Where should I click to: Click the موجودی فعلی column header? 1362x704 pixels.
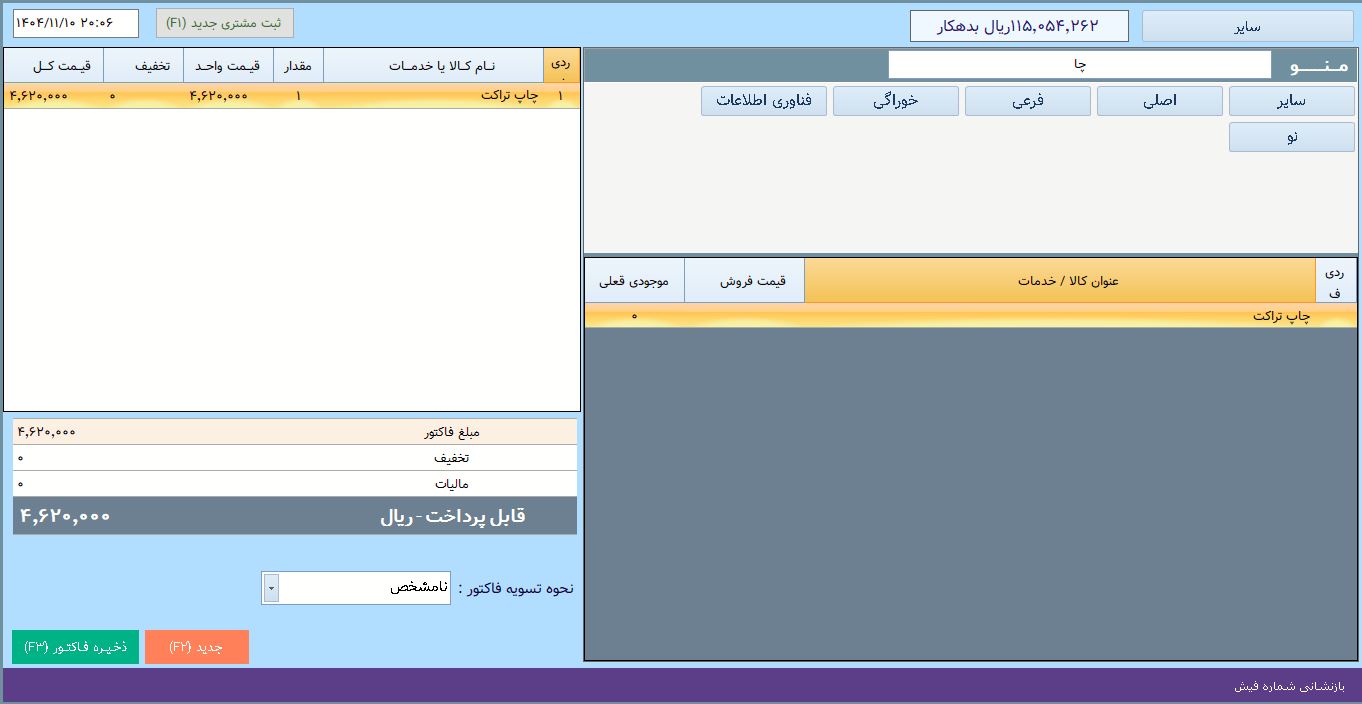634,281
